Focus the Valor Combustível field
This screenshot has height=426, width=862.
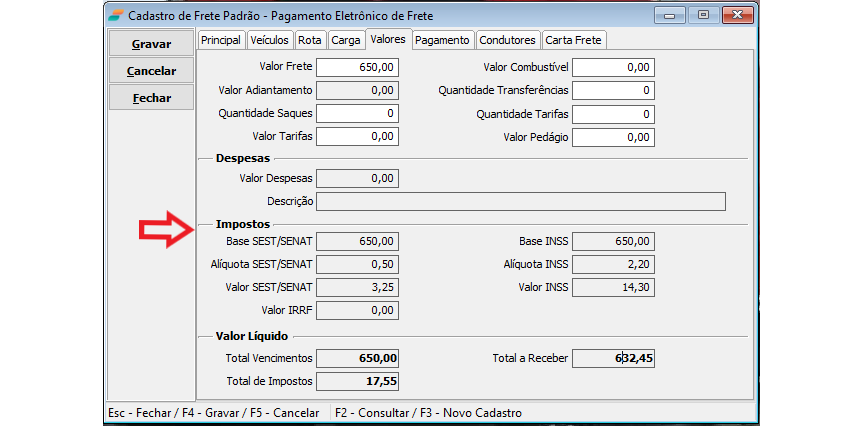tap(613, 67)
